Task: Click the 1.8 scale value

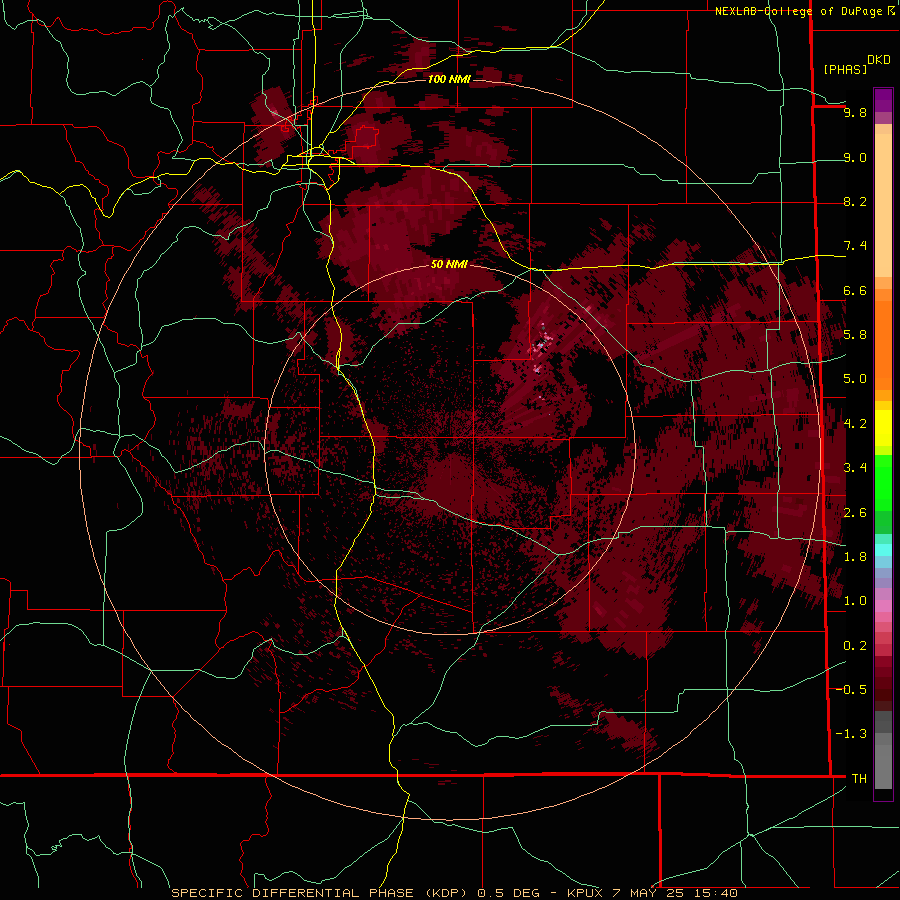Action: pyautogui.click(x=855, y=557)
